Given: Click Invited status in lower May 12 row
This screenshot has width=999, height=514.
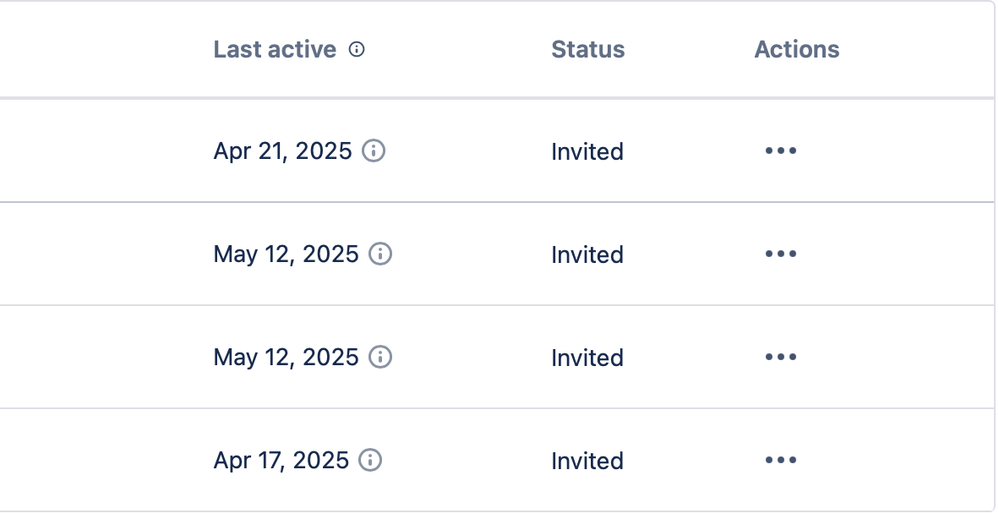Looking at the screenshot, I should coord(587,358).
